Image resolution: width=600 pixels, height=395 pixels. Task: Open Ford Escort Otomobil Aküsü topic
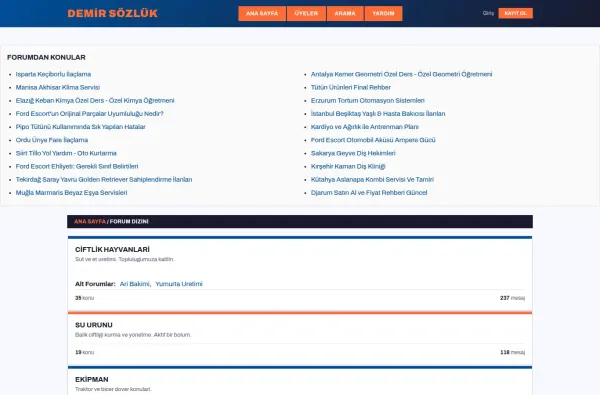(x=373, y=140)
